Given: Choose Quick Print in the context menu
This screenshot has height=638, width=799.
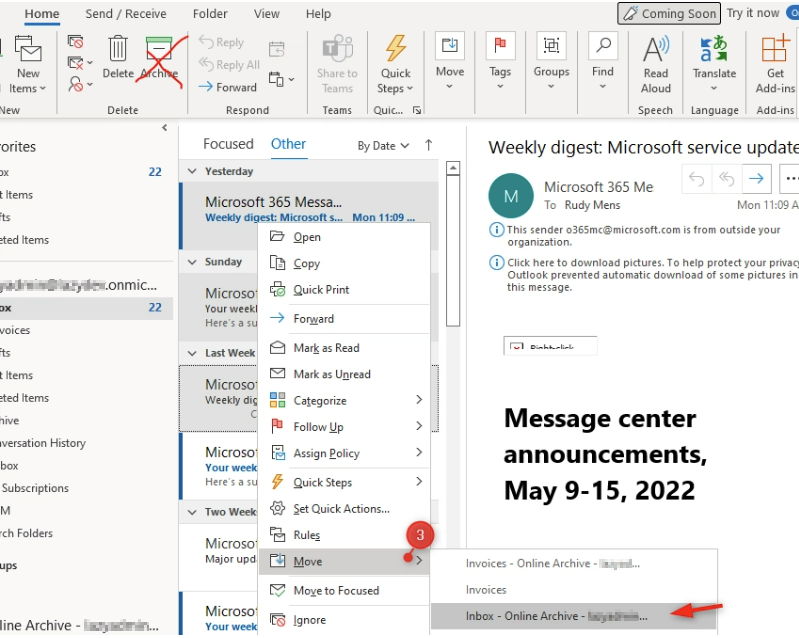Looking at the screenshot, I should click(344, 289).
